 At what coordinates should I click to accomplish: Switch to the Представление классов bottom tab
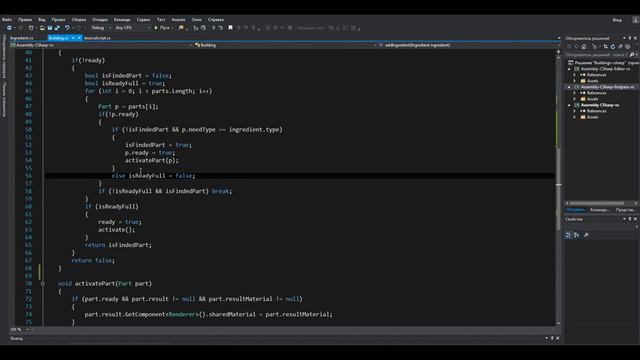(626, 210)
